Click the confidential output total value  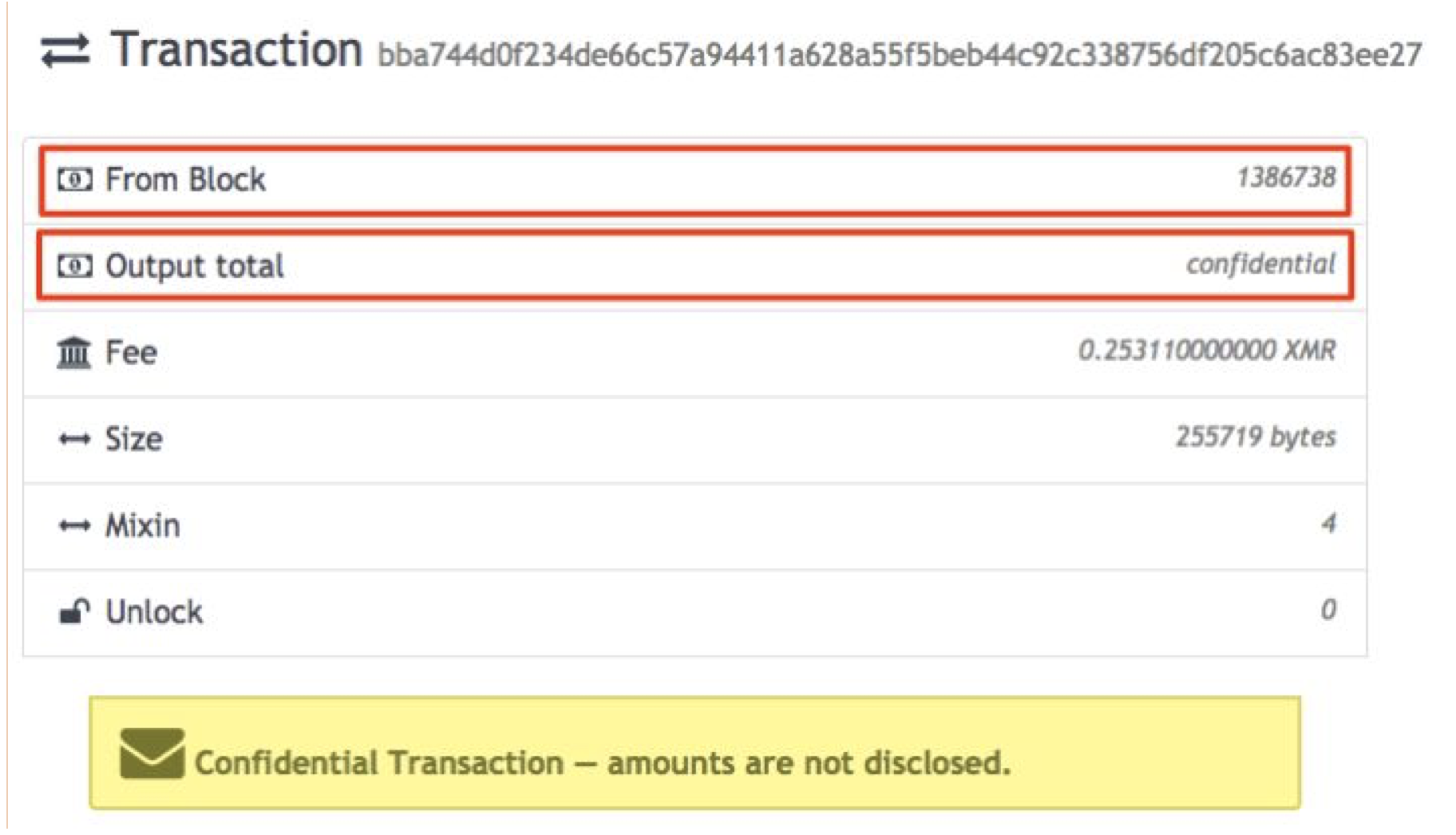point(1260,263)
